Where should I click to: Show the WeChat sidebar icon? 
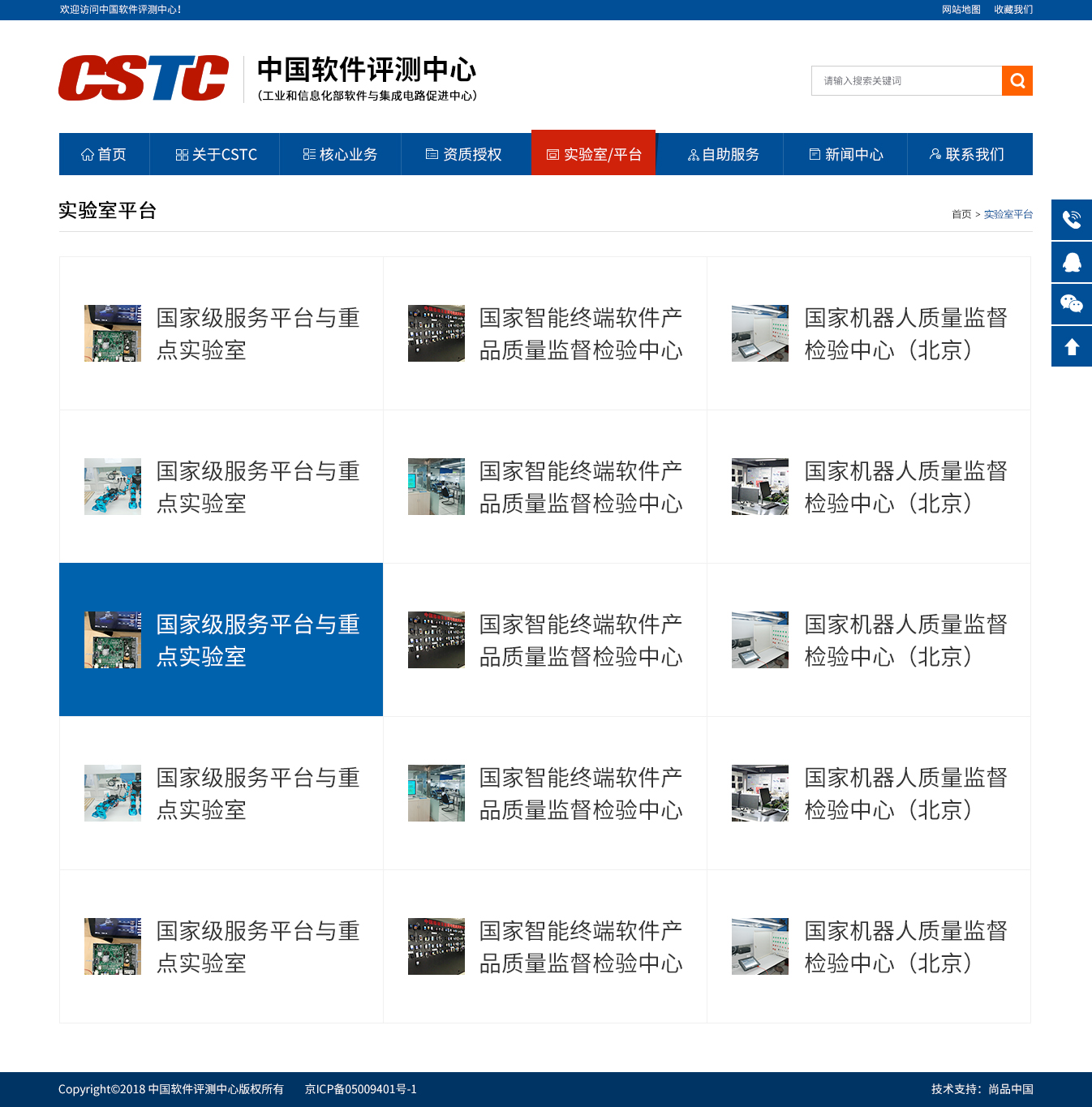[1071, 303]
